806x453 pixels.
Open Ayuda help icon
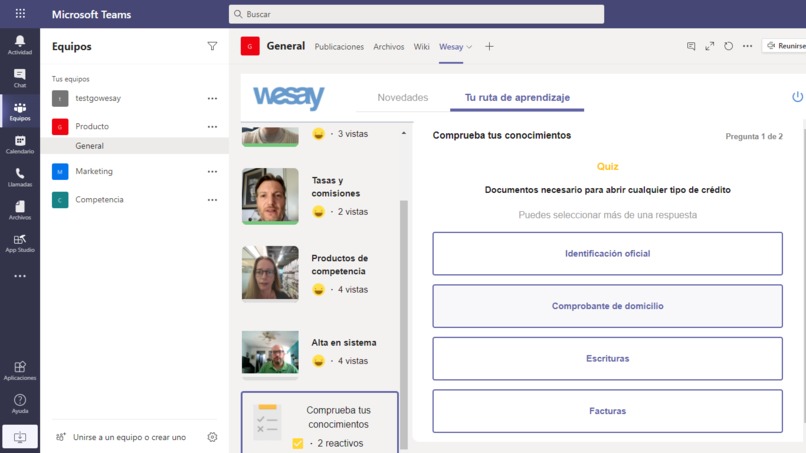(x=20, y=404)
